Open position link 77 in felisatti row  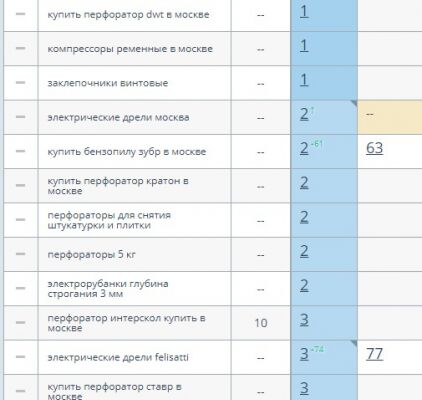point(374,354)
